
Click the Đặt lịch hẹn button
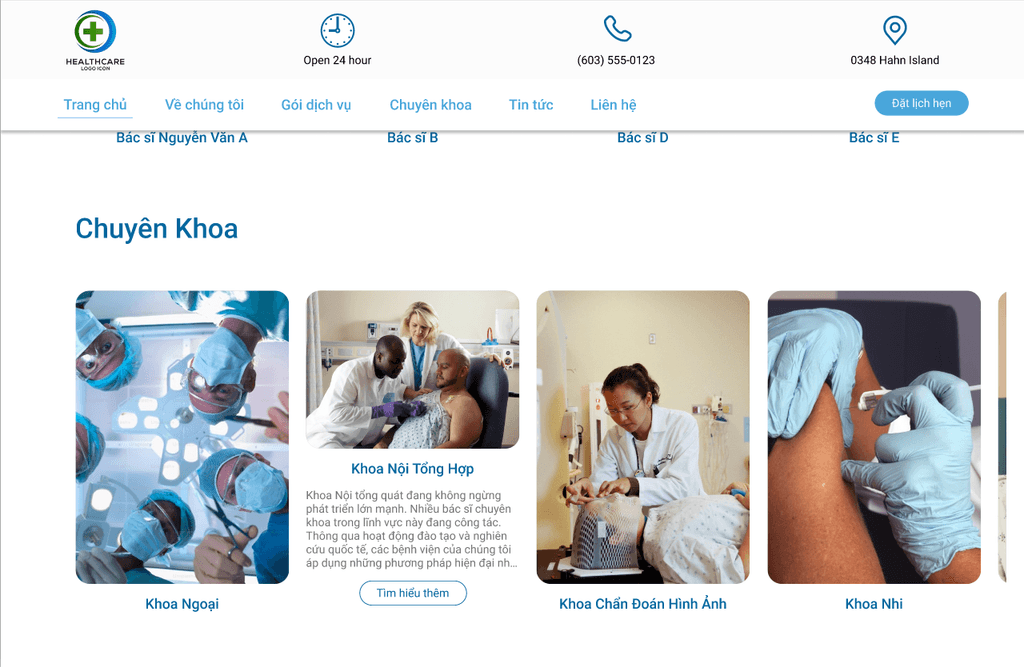coord(921,103)
